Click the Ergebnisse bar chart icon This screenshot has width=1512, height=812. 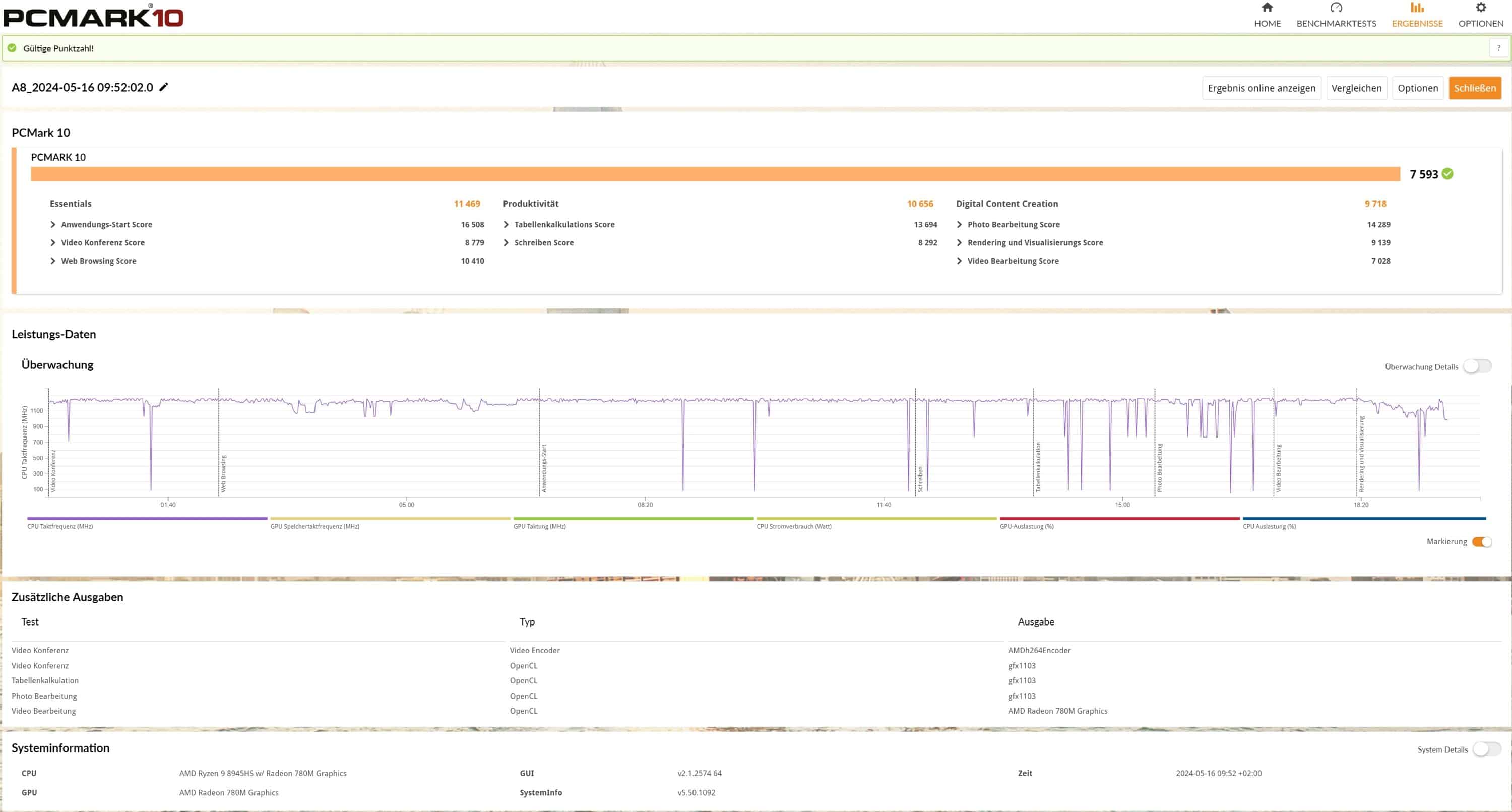(1417, 8)
